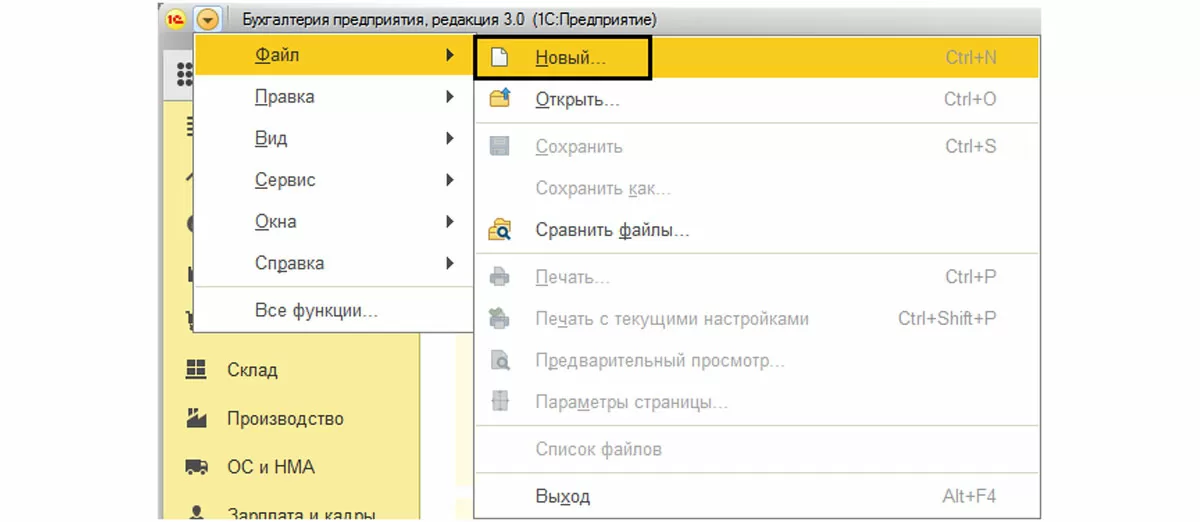This screenshot has width=1200, height=522.
Task: Select the Файл menu item
Action: pos(333,56)
